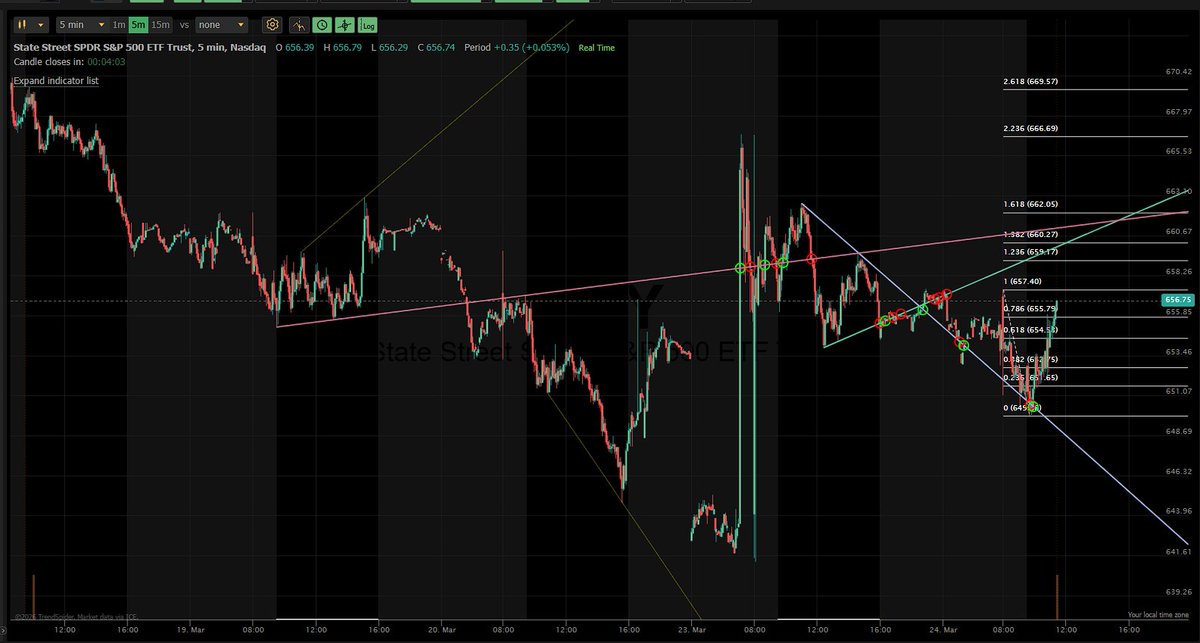Click the '24. Mar' date label
This screenshot has height=643, width=1200.
click(944, 631)
